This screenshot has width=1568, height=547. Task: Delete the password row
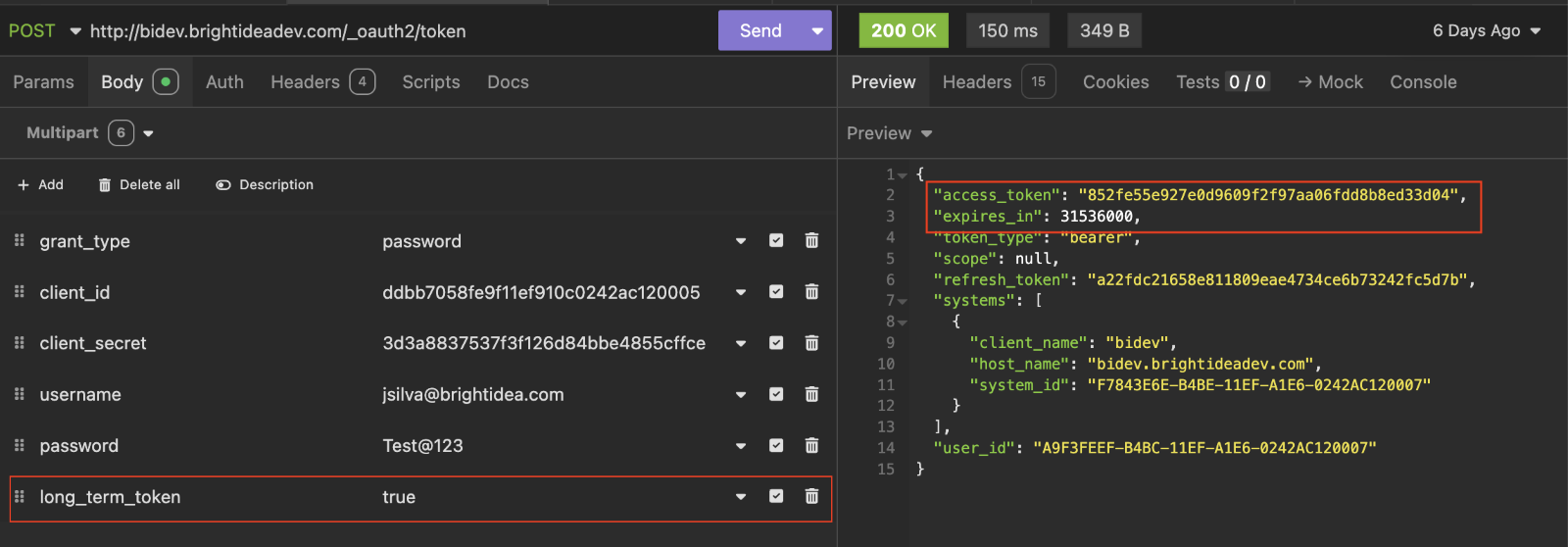(x=811, y=445)
